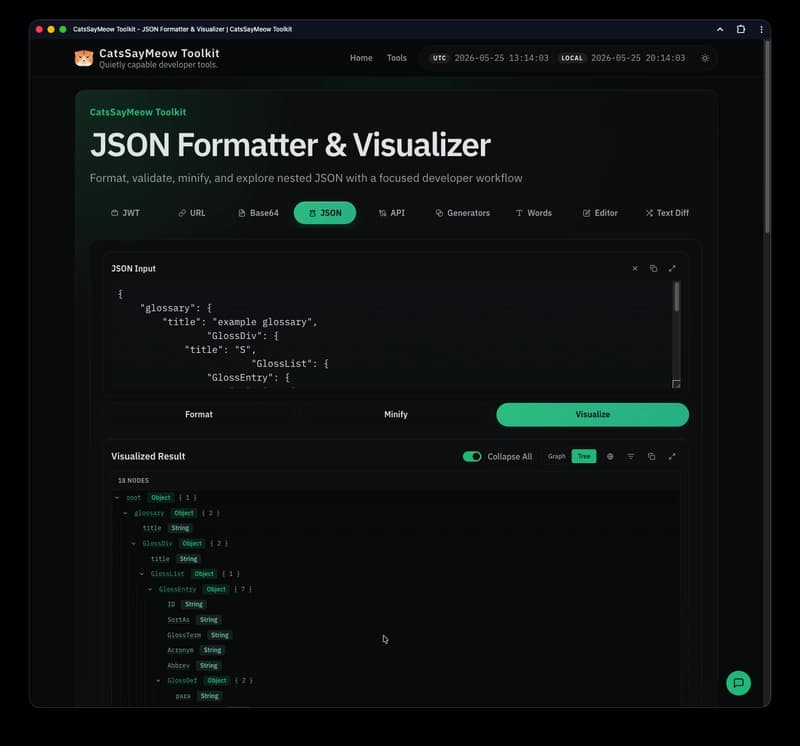The width and height of the screenshot is (800, 746).
Task: Switch the view to Graph mode
Action: click(x=557, y=456)
